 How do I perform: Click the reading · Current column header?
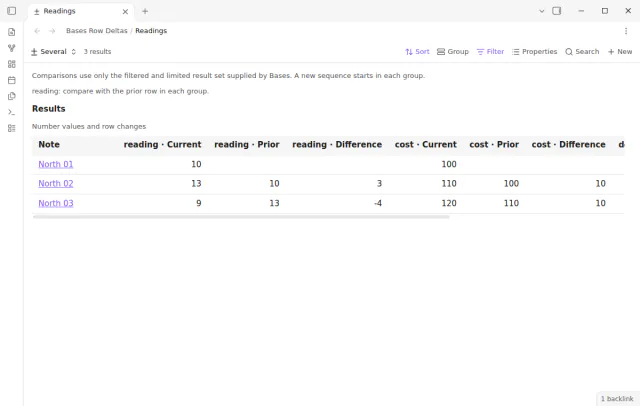click(162, 145)
